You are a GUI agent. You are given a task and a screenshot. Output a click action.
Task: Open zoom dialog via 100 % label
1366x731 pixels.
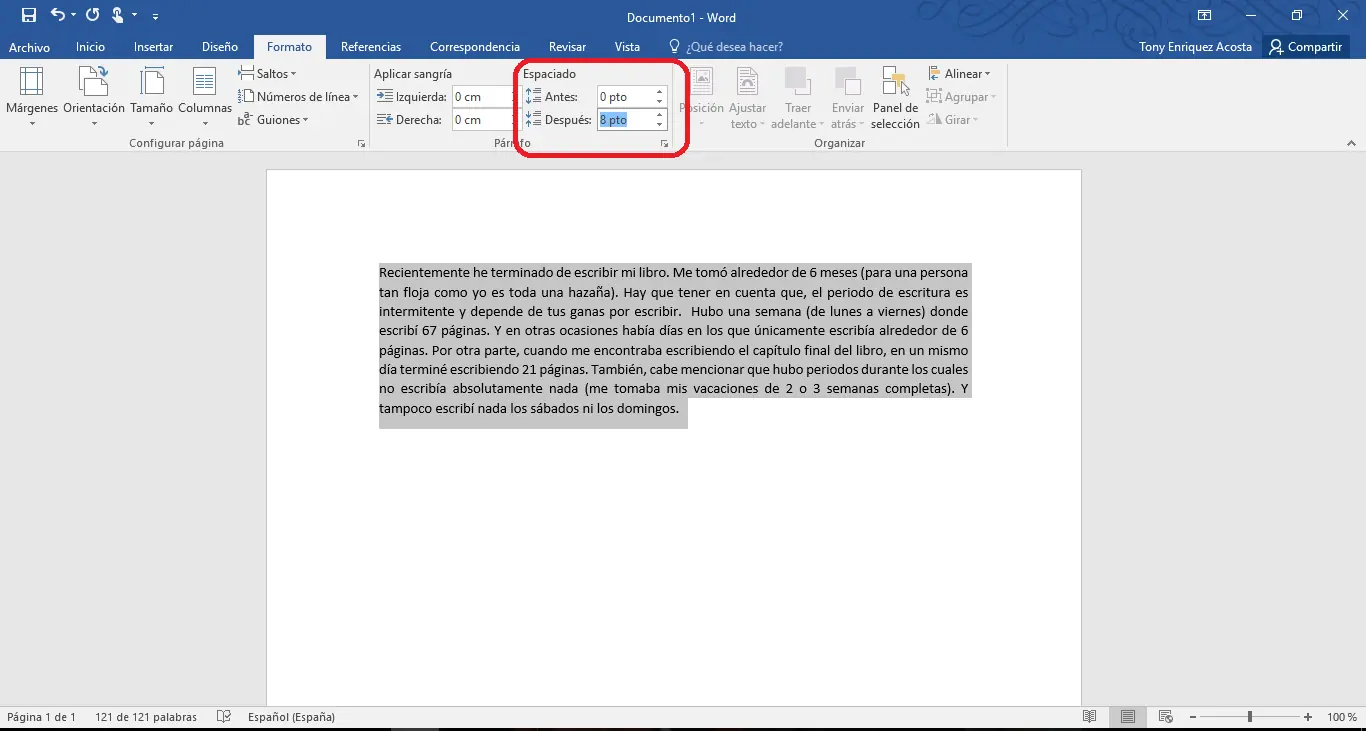click(1341, 717)
